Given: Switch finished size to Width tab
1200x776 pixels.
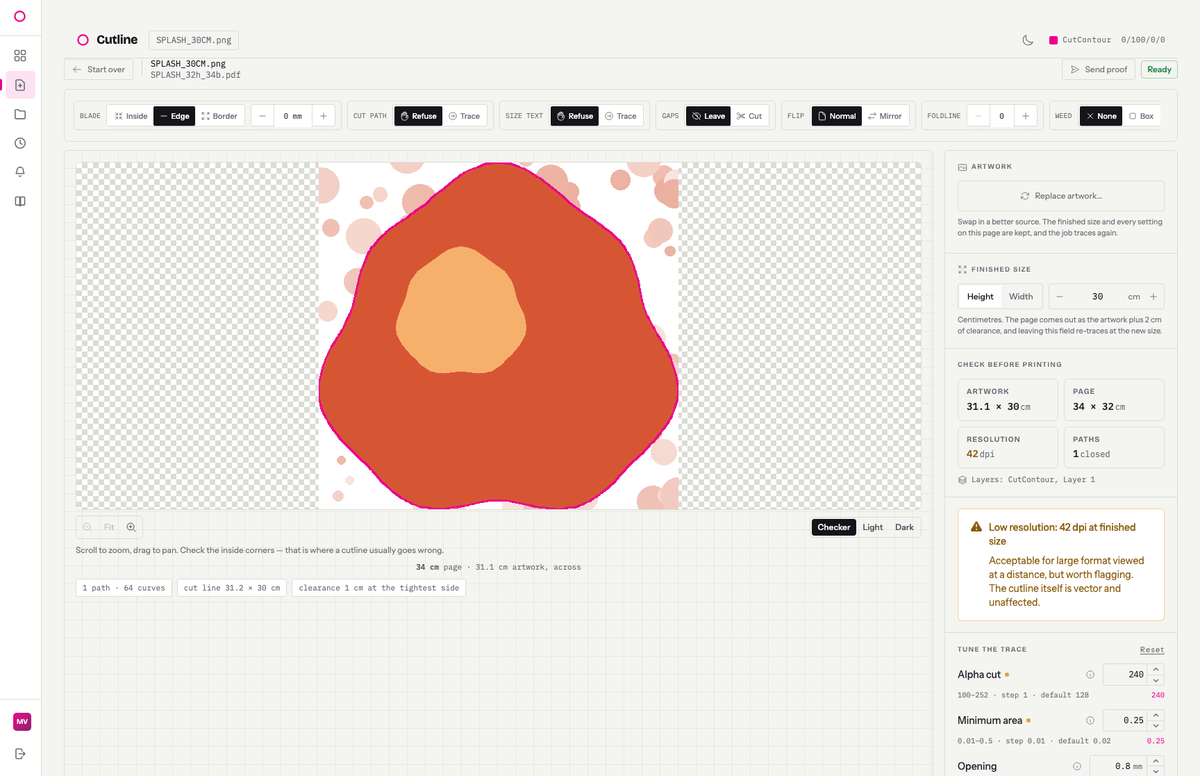Looking at the screenshot, I should click(1021, 297).
